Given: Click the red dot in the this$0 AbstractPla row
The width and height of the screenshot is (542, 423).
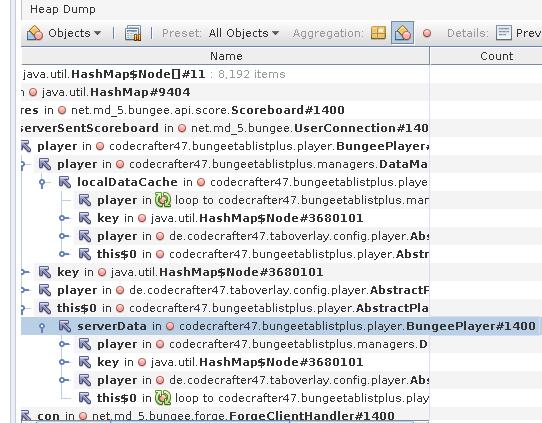Looking at the screenshot, I should (120, 308).
